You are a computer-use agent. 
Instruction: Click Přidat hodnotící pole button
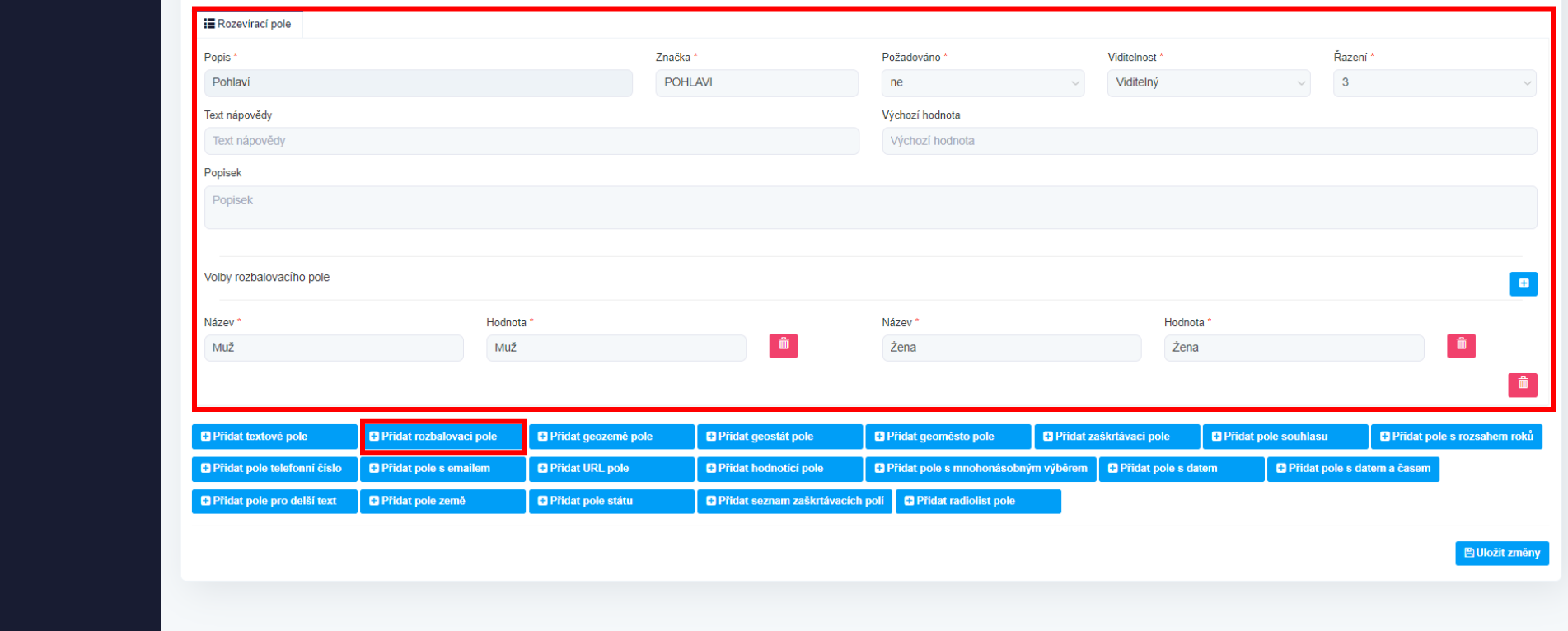tap(779, 469)
